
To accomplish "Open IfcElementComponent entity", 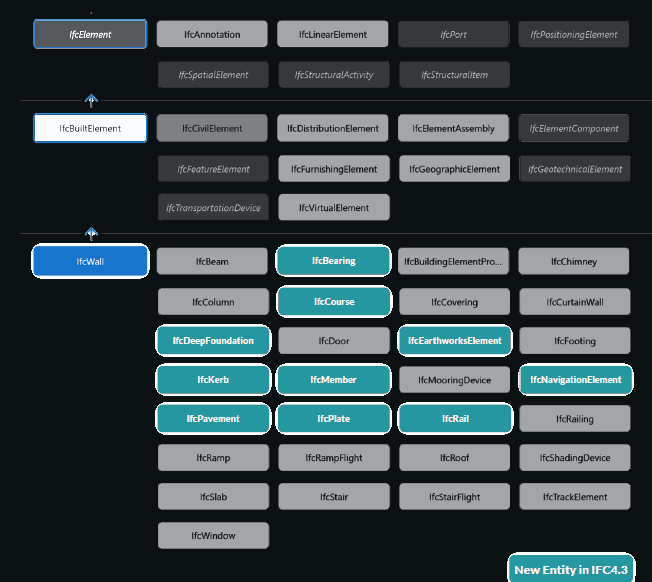I will pos(574,128).
